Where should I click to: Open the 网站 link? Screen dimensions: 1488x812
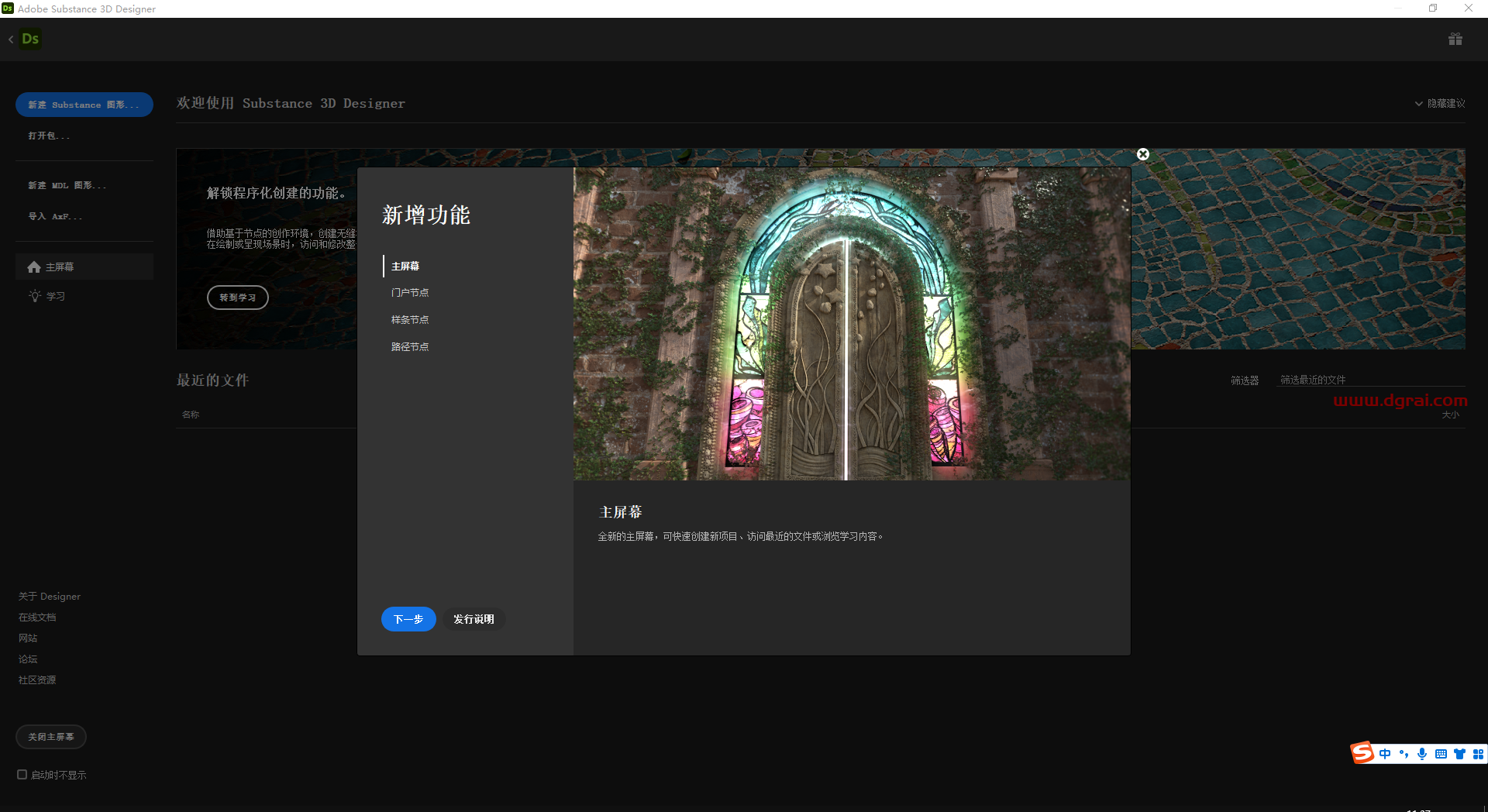(28, 638)
